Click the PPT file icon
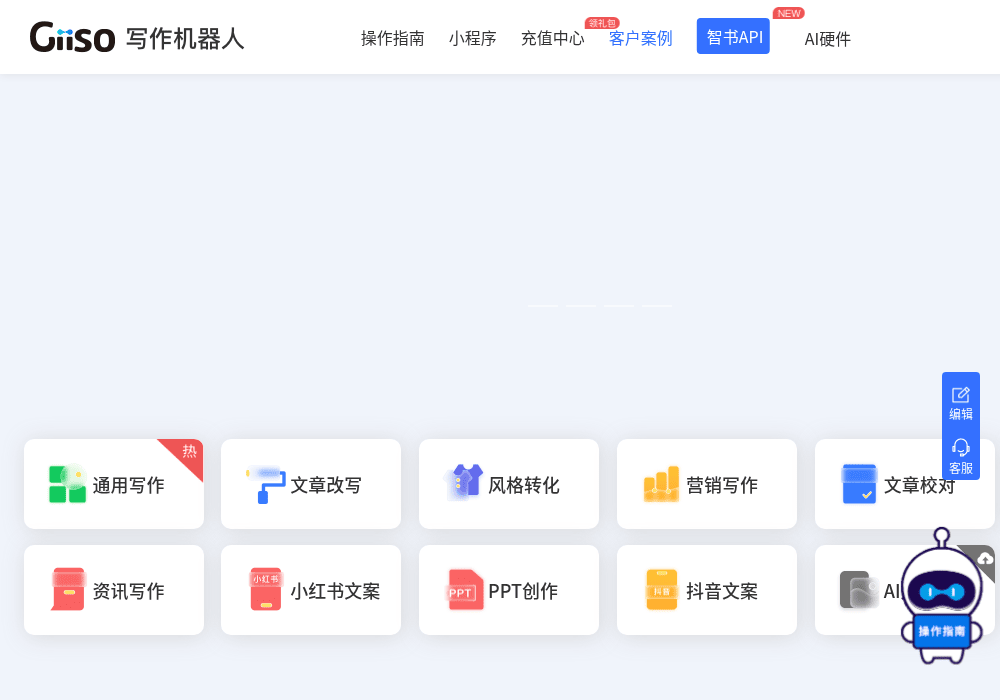This screenshot has width=1000, height=700. (464, 589)
